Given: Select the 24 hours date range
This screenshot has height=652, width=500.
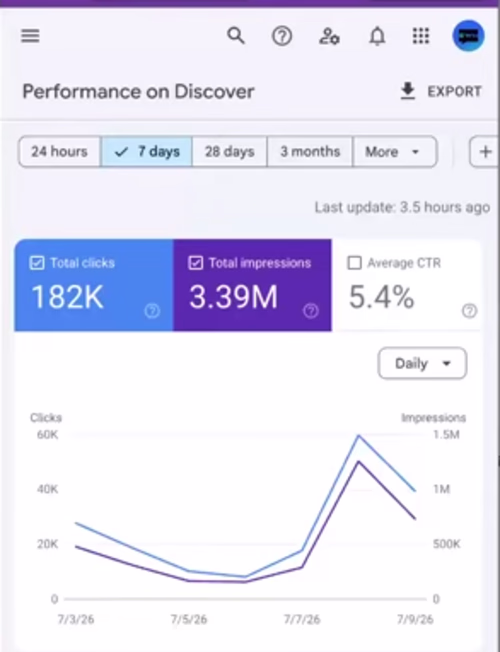Looking at the screenshot, I should click(59, 152).
